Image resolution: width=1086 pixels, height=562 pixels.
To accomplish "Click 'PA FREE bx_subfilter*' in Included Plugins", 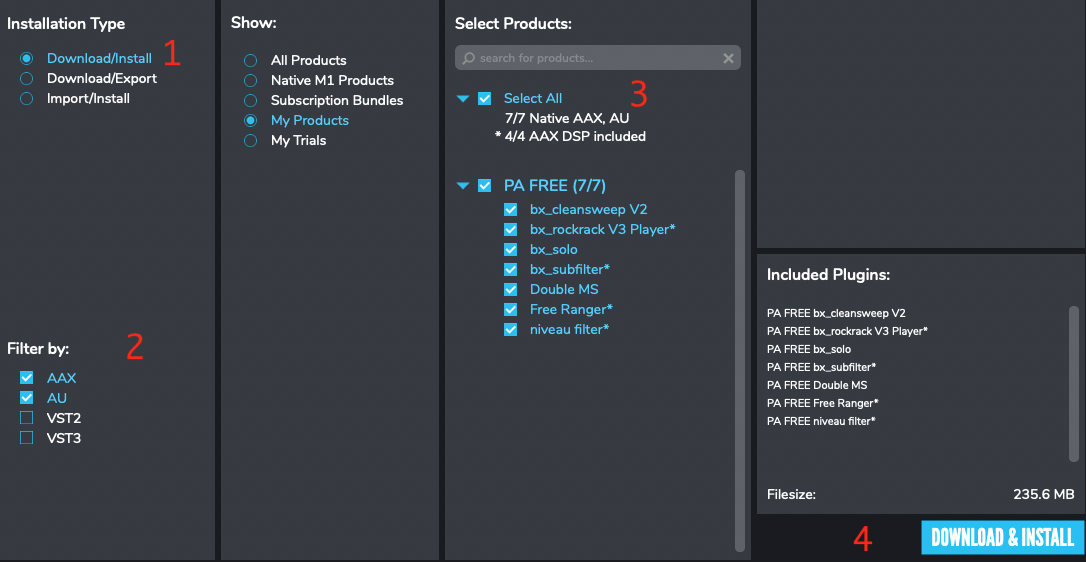I will 821,367.
